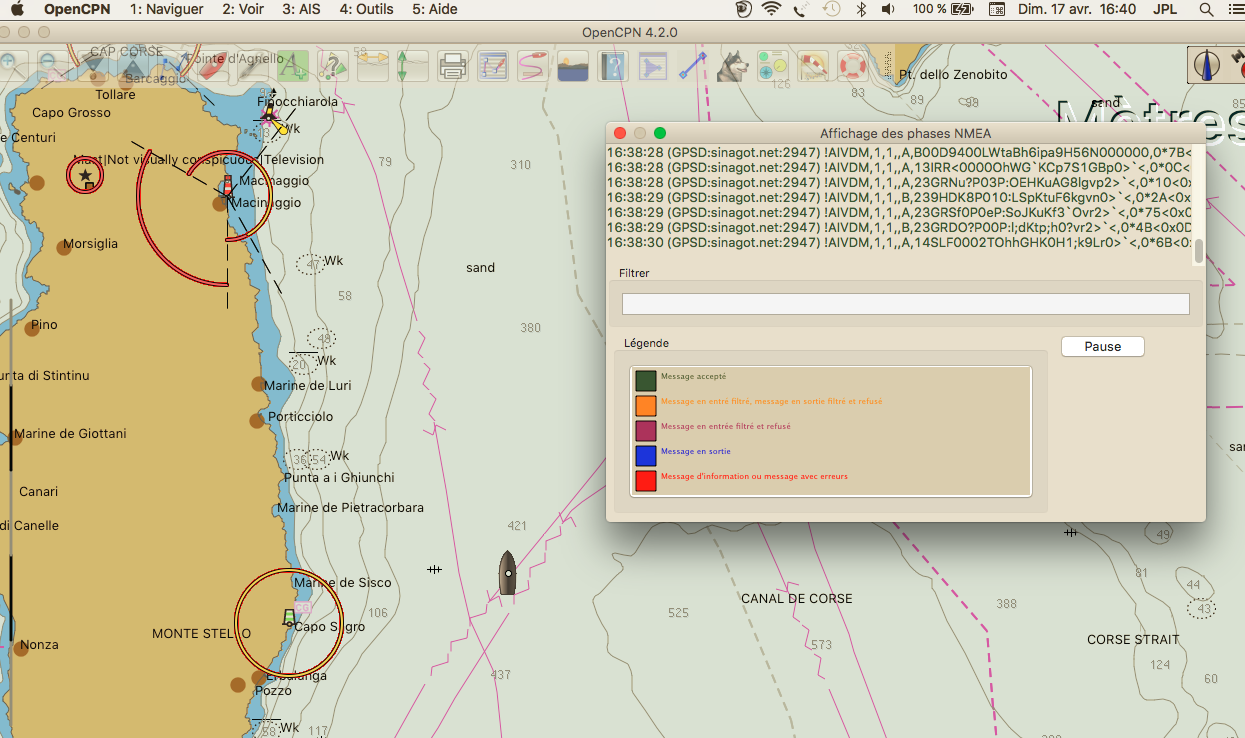Change the color scheme with the sunset icon
The height and width of the screenshot is (738, 1245).
[573, 66]
